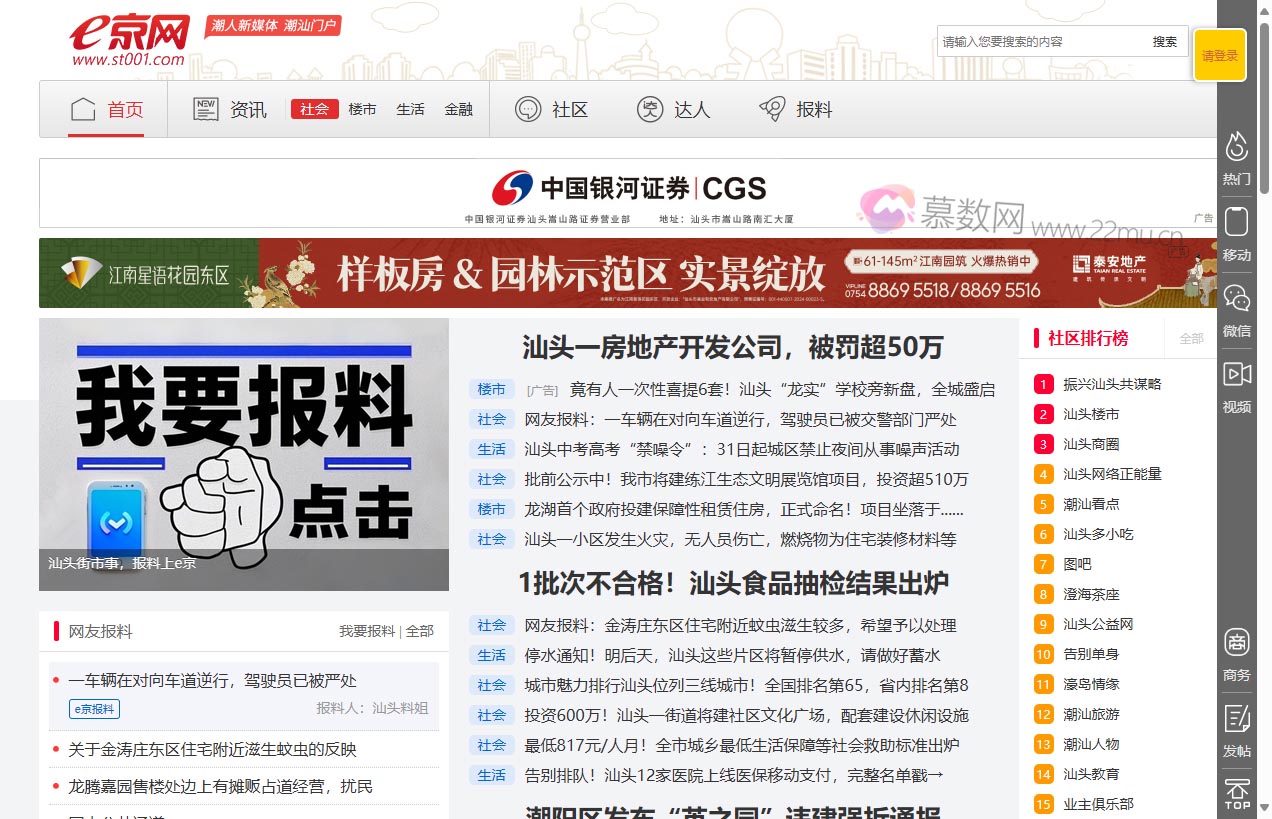Click the 商务 business icon
The width and height of the screenshot is (1272, 819).
[1236, 642]
